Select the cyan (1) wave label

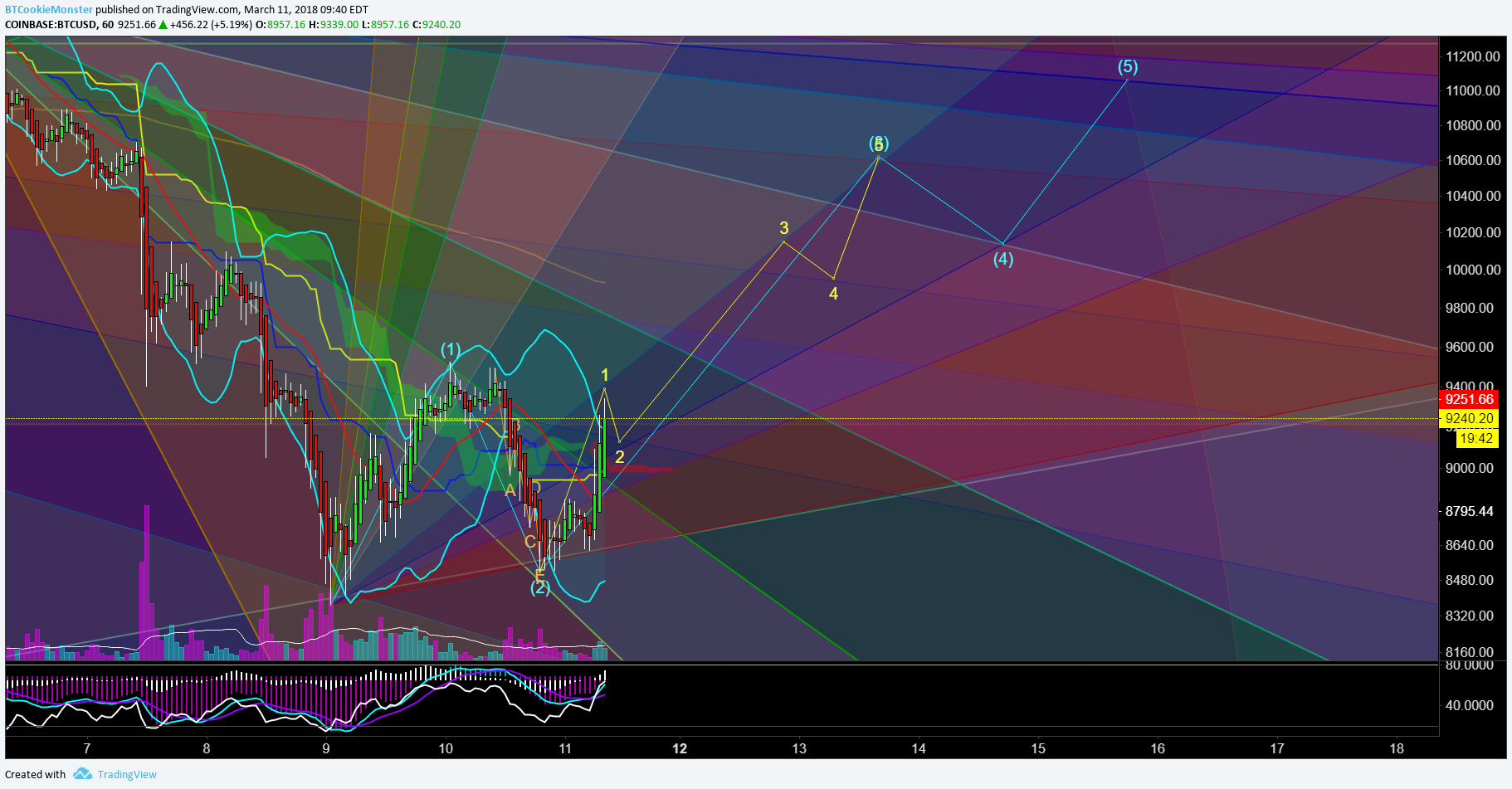(x=451, y=348)
